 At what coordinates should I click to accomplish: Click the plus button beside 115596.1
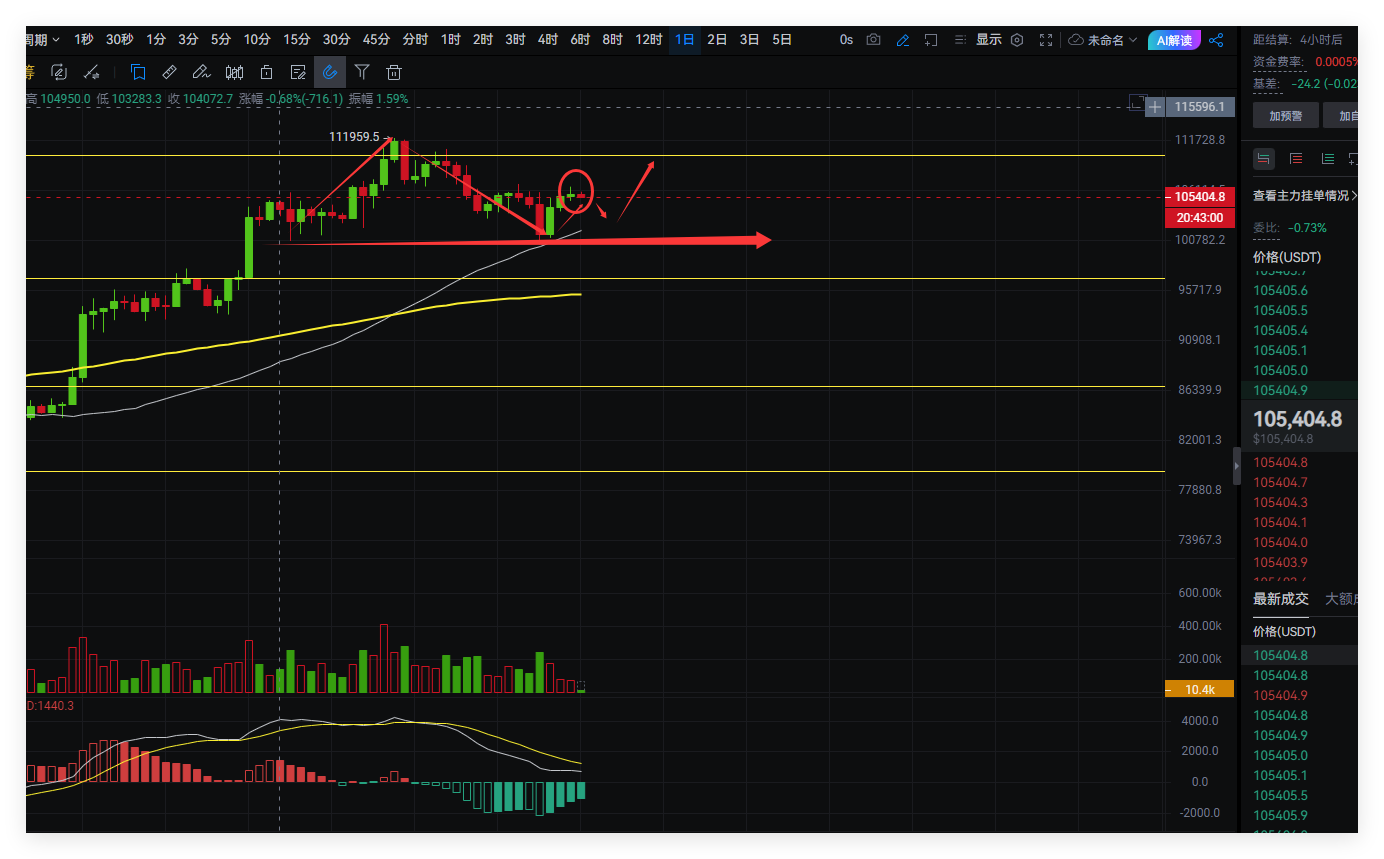pos(1155,106)
